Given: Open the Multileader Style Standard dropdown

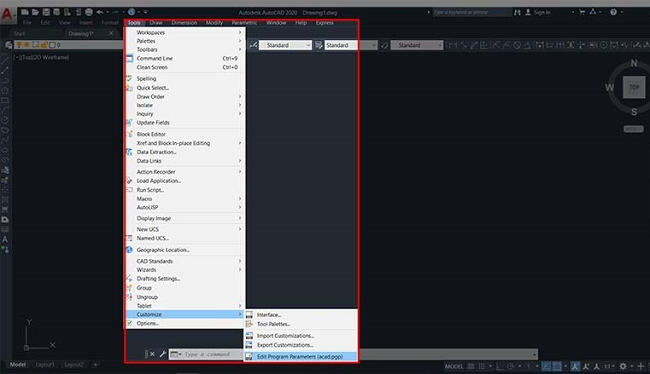Looking at the screenshot, I should coord(417,45).
